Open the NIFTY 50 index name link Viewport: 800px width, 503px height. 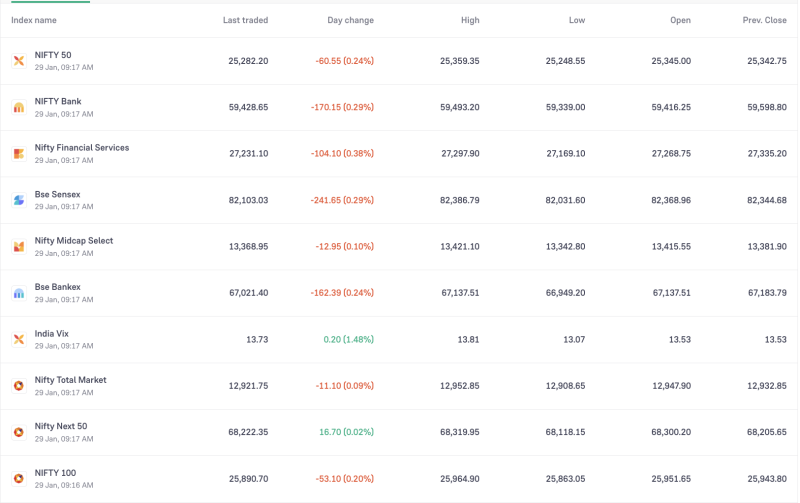point(53,55)
